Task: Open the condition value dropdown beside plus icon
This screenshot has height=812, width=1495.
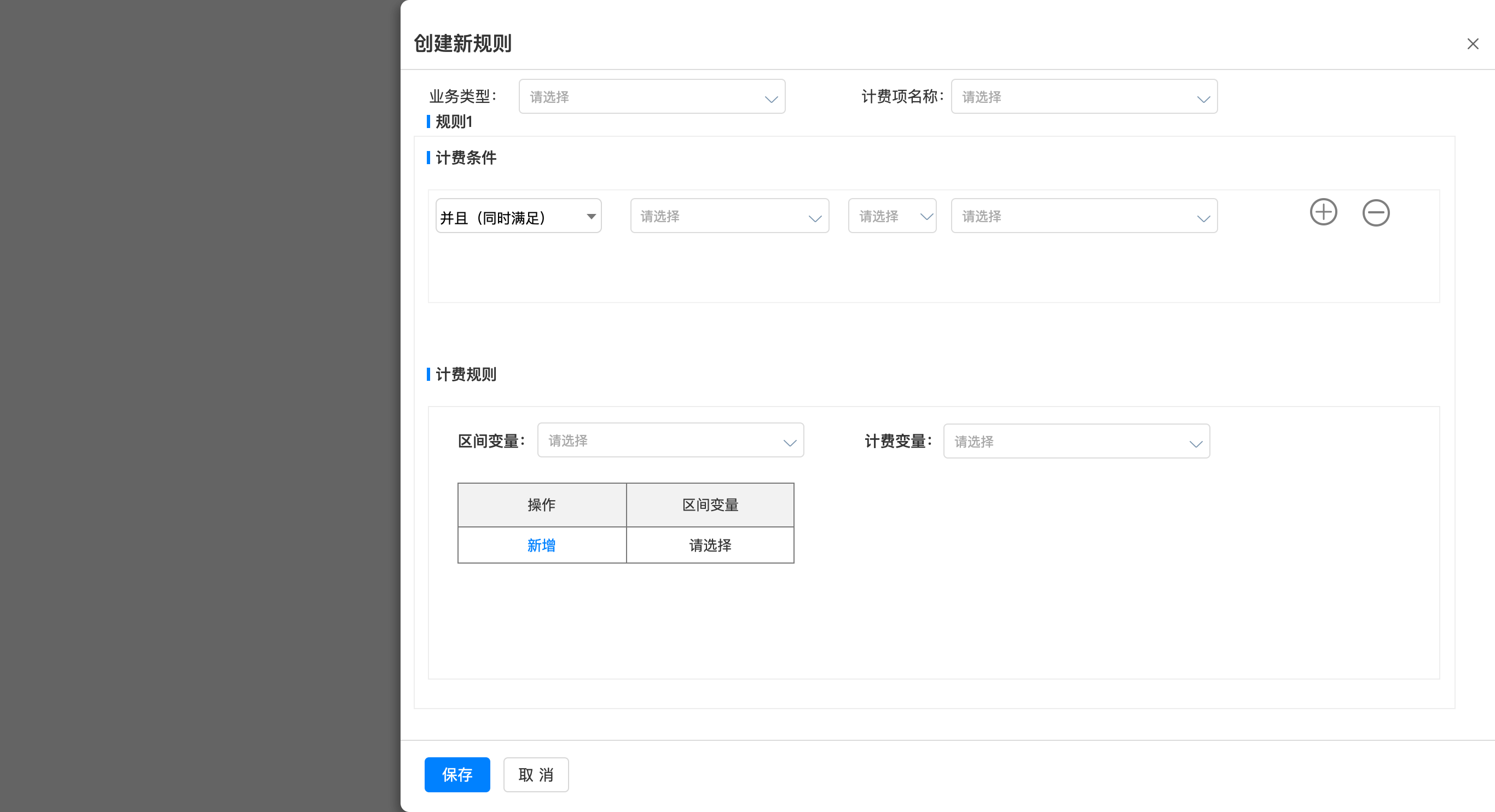Action: pyautogui.click(x=1084, y=216)
